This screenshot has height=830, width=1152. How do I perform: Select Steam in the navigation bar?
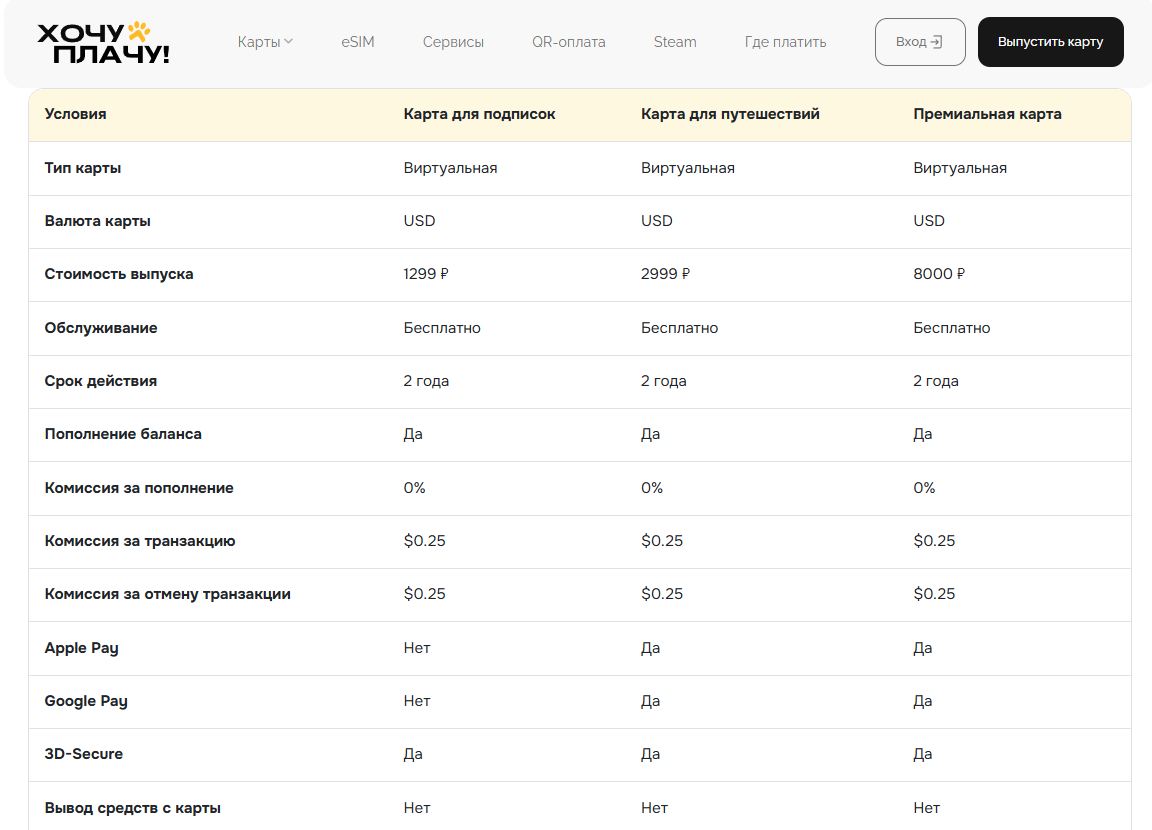click(675, 42)
